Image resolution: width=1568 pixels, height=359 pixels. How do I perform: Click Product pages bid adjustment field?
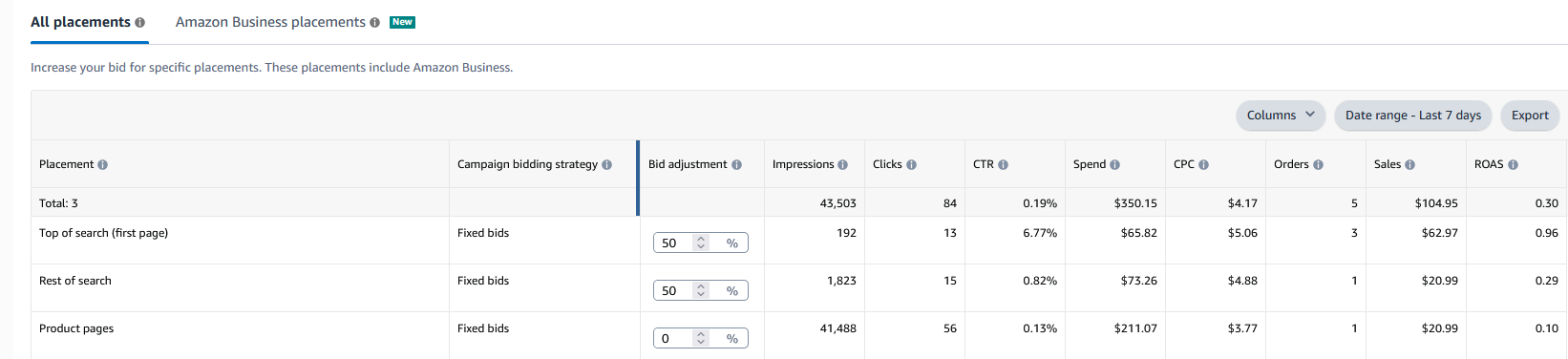coord(701,339)
